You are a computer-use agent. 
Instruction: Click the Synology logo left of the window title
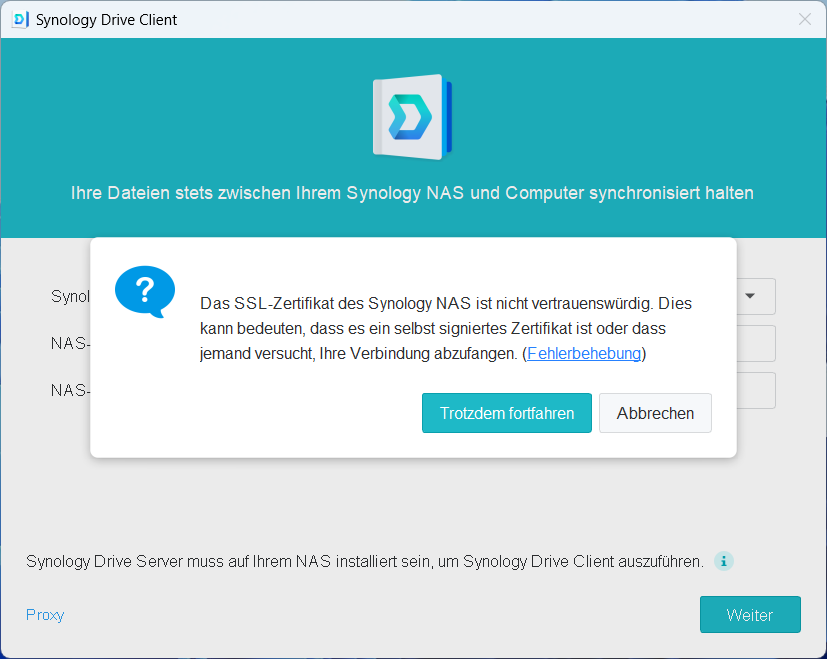[20, 19]
